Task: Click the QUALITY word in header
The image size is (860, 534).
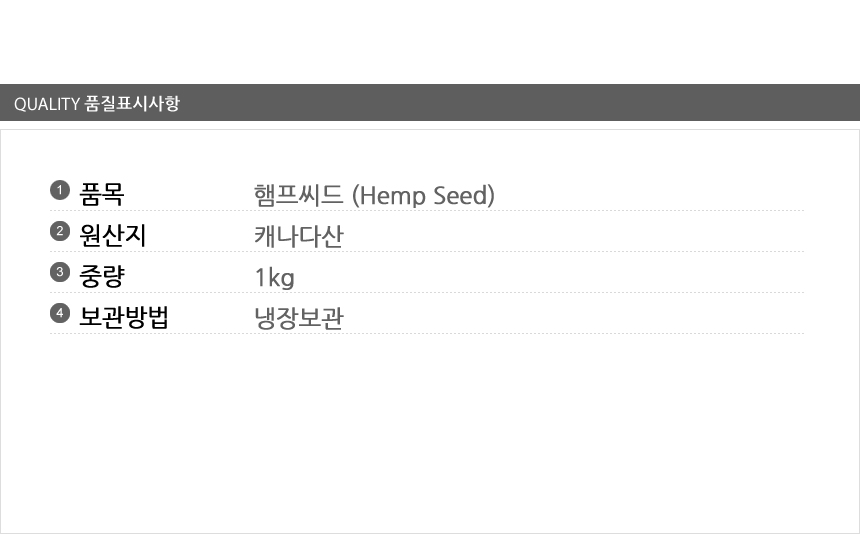Action: tap(46, 103)
